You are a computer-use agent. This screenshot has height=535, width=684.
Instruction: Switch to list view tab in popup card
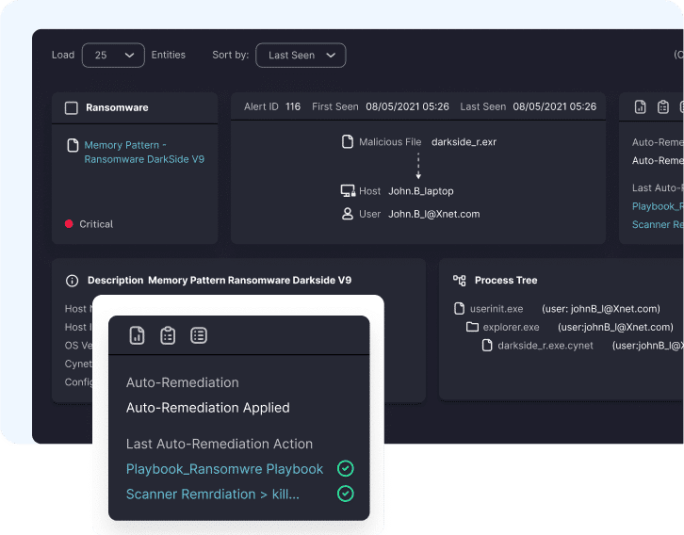199,335
